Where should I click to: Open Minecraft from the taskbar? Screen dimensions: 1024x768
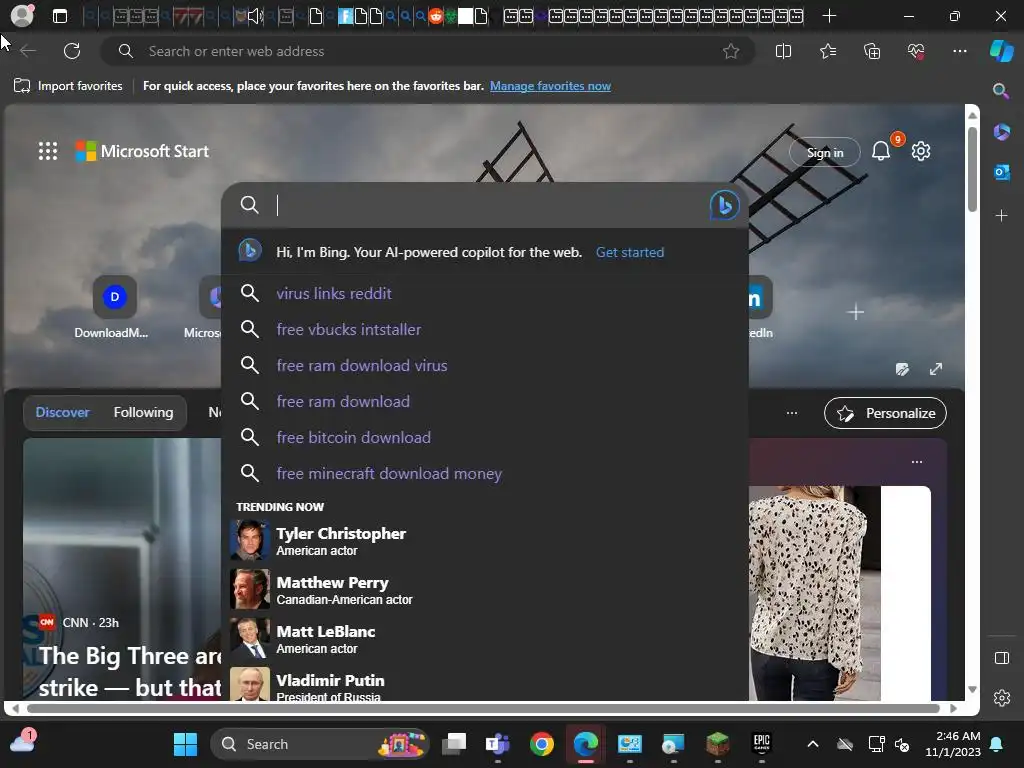[x=718, y=744]
